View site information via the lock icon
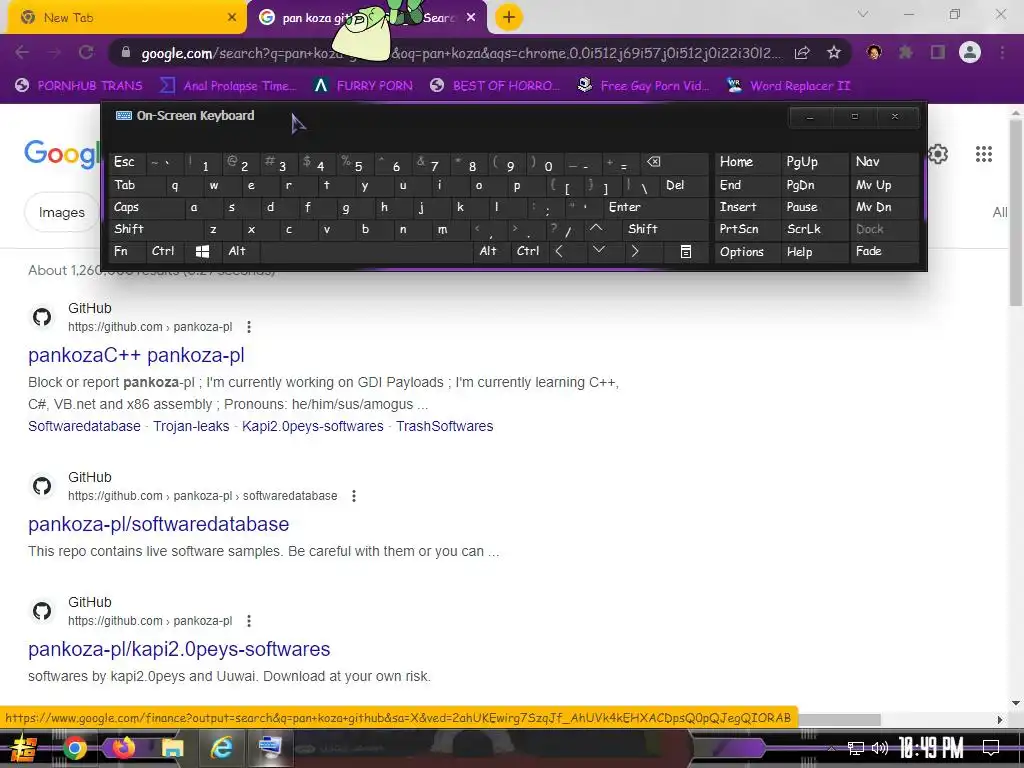The width and height of the screenshot is (1024, 768). (x=126, y=53)
